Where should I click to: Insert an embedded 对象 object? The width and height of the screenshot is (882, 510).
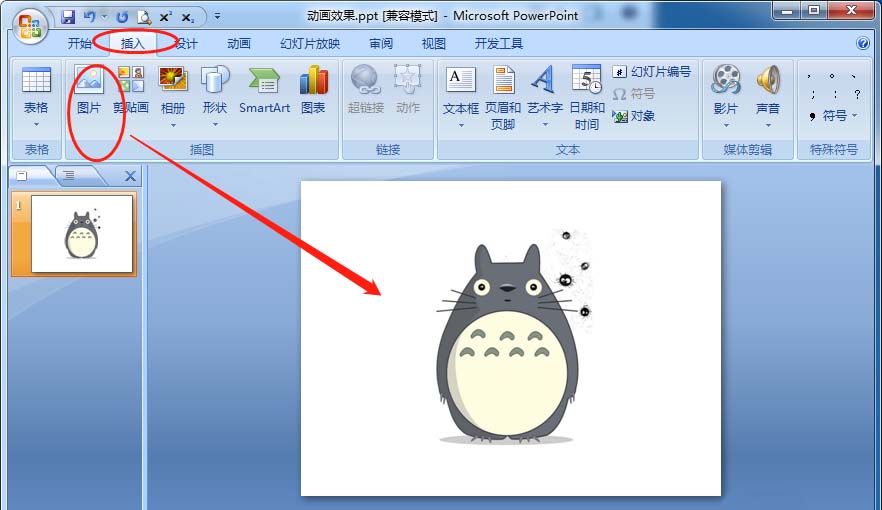coord(634,116)
